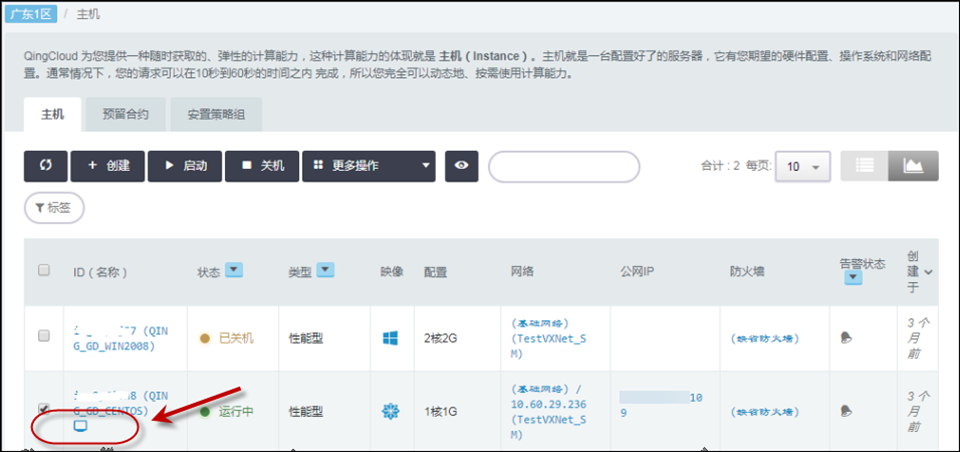
Task: Click the search input field
Action: 563,167
